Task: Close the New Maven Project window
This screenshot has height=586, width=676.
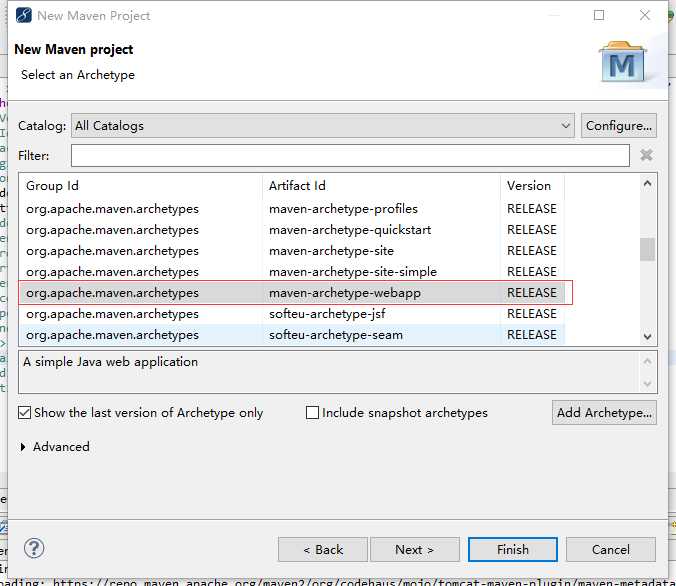Action: [645, 15]
